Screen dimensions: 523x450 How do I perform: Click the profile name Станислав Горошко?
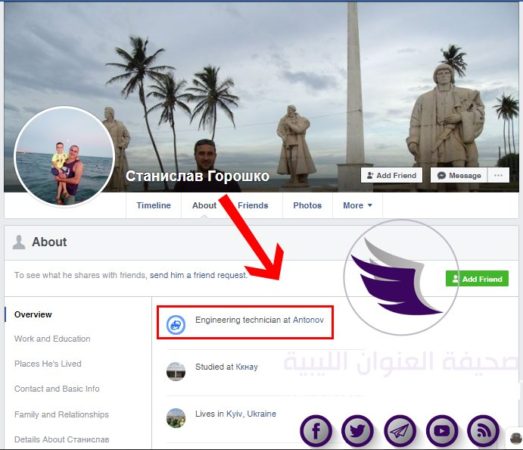coord(197,176)
